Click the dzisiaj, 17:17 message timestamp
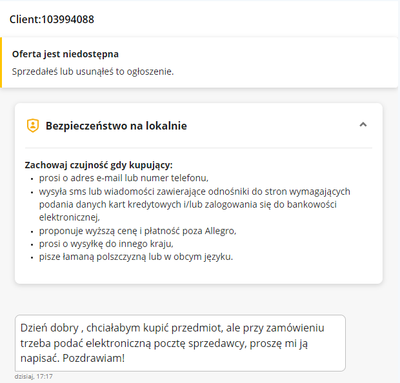This screenshot has height=383, width=400. [x=34, y=376]
